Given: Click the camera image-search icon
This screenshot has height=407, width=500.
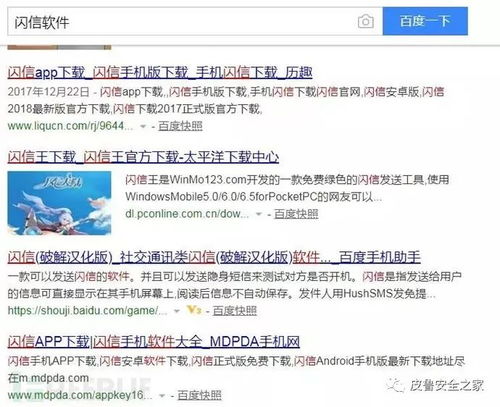Looking at the screenshot, I should tap(366, 22).
